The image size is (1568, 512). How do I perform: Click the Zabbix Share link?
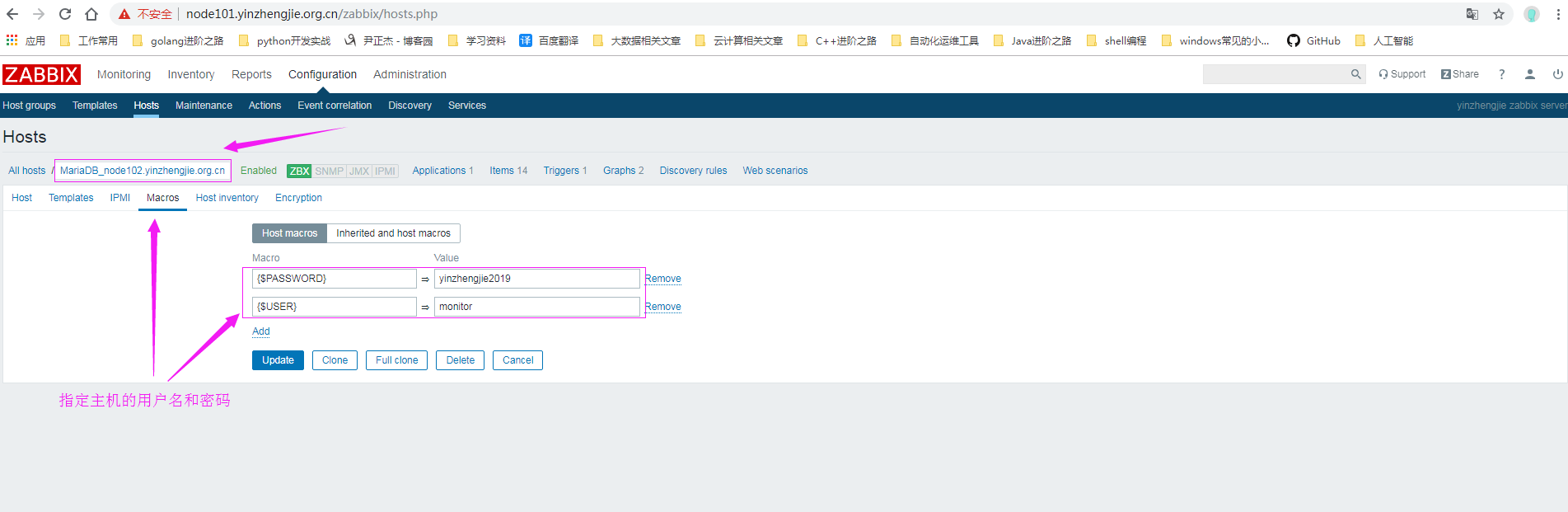1459,74
